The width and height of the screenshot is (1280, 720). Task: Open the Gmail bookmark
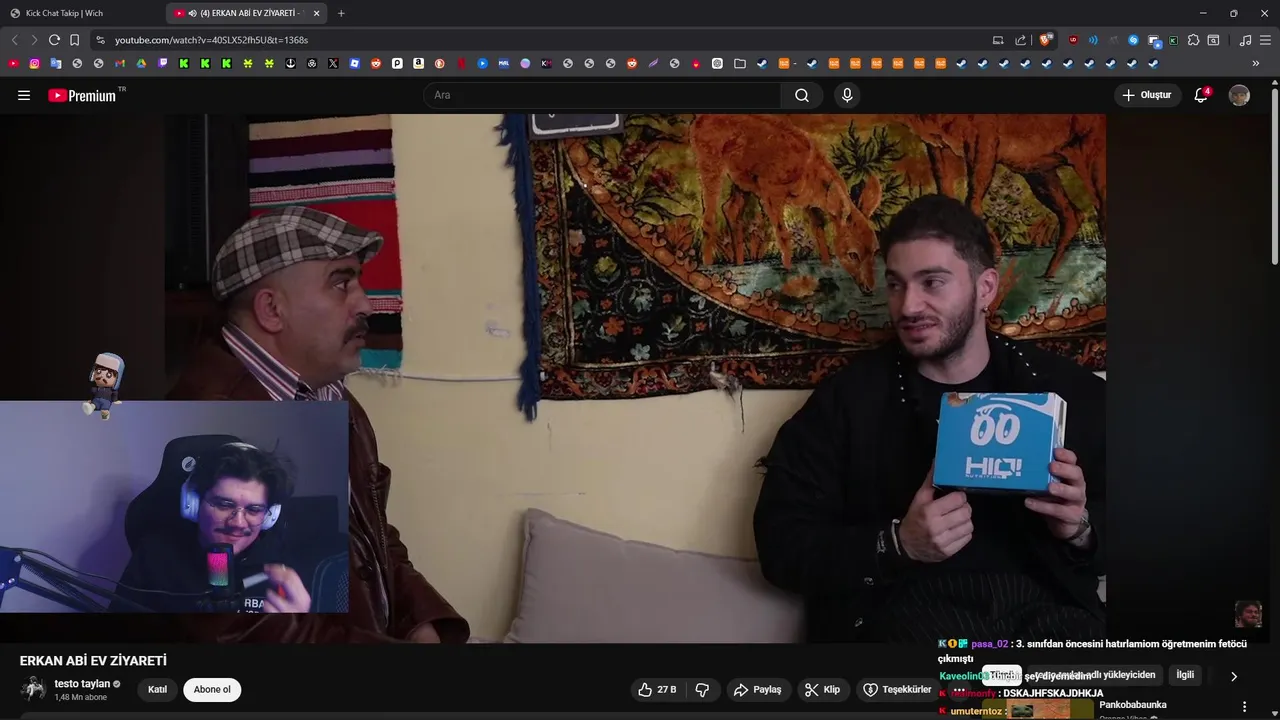[x=120, y=63]
